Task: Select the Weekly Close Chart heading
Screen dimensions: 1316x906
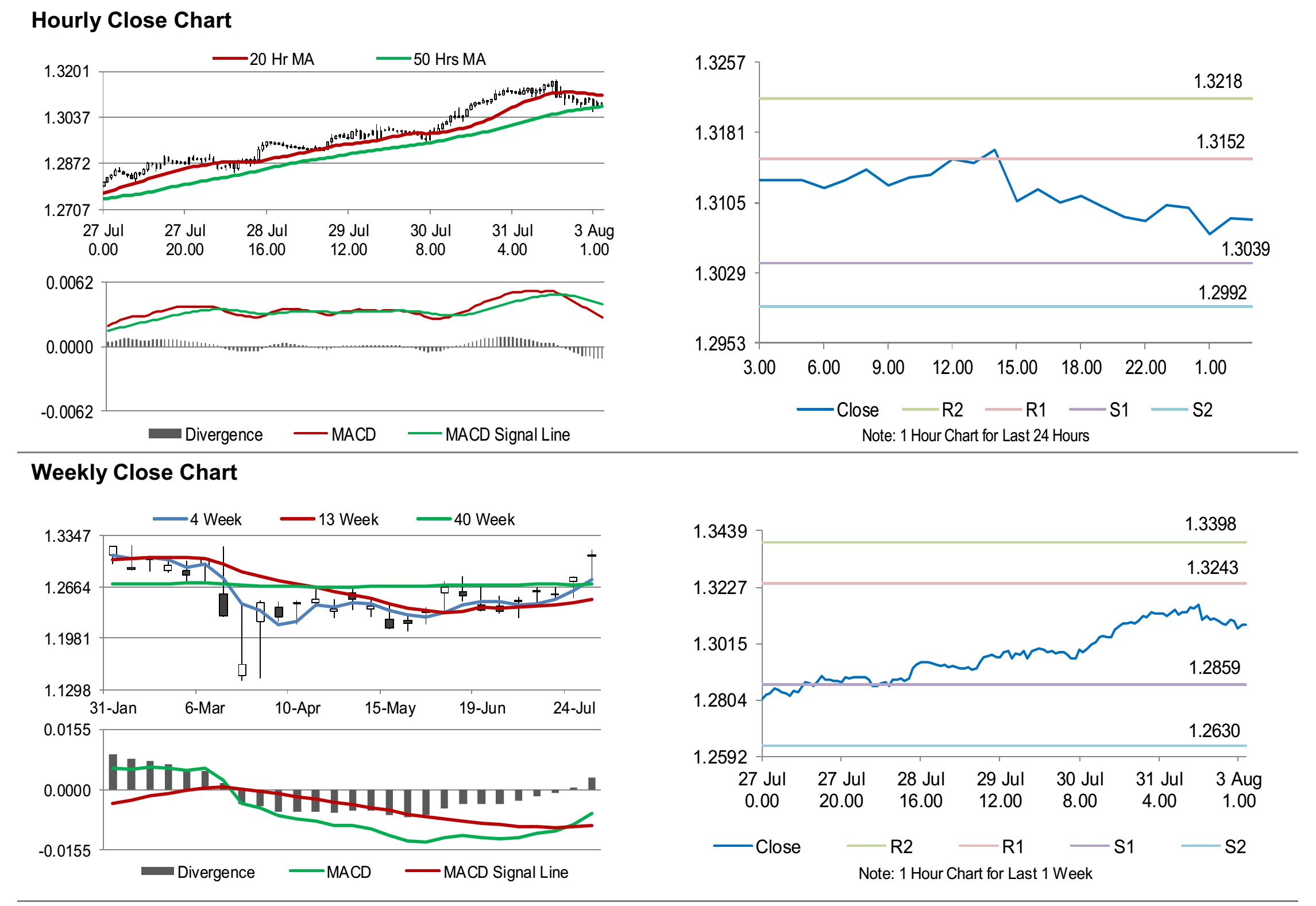Action: [134, 472]
